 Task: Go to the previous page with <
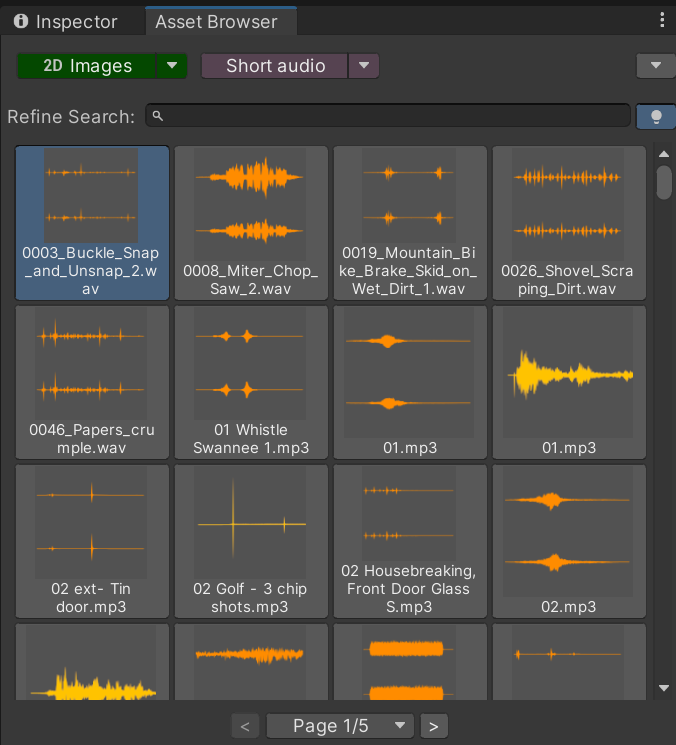[x=245, y=726]
